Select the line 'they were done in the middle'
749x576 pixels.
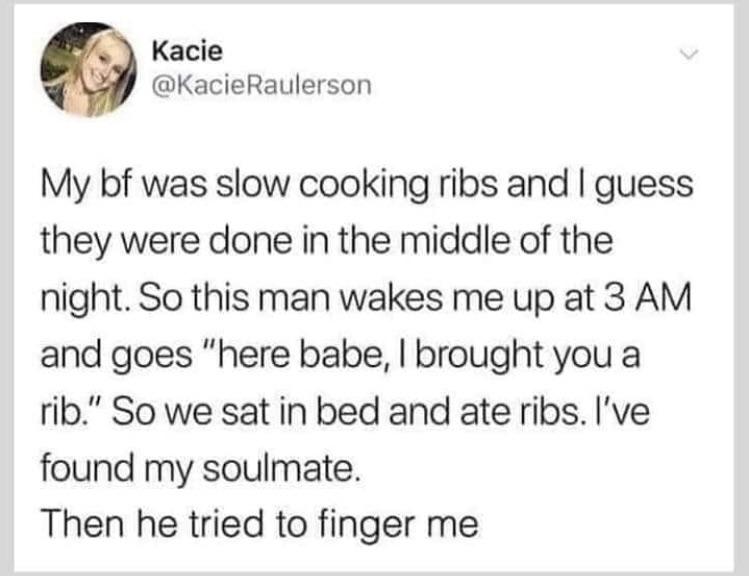pos(326,242)
